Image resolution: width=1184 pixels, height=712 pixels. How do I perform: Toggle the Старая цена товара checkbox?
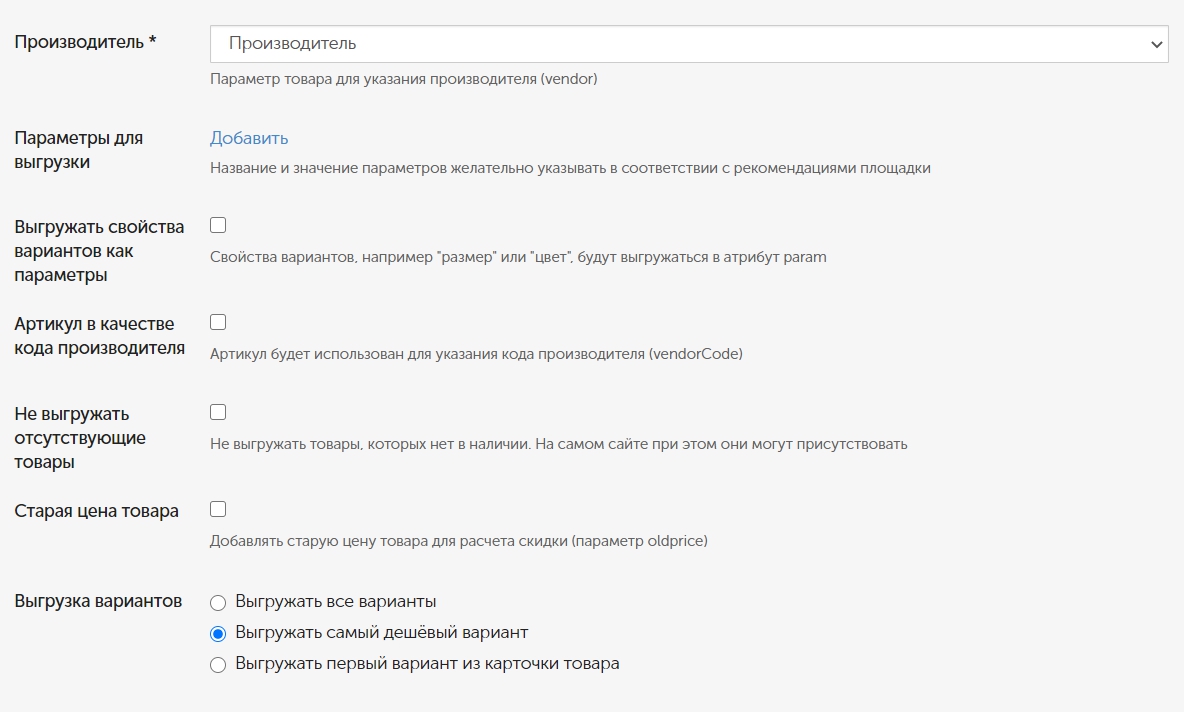218,509
